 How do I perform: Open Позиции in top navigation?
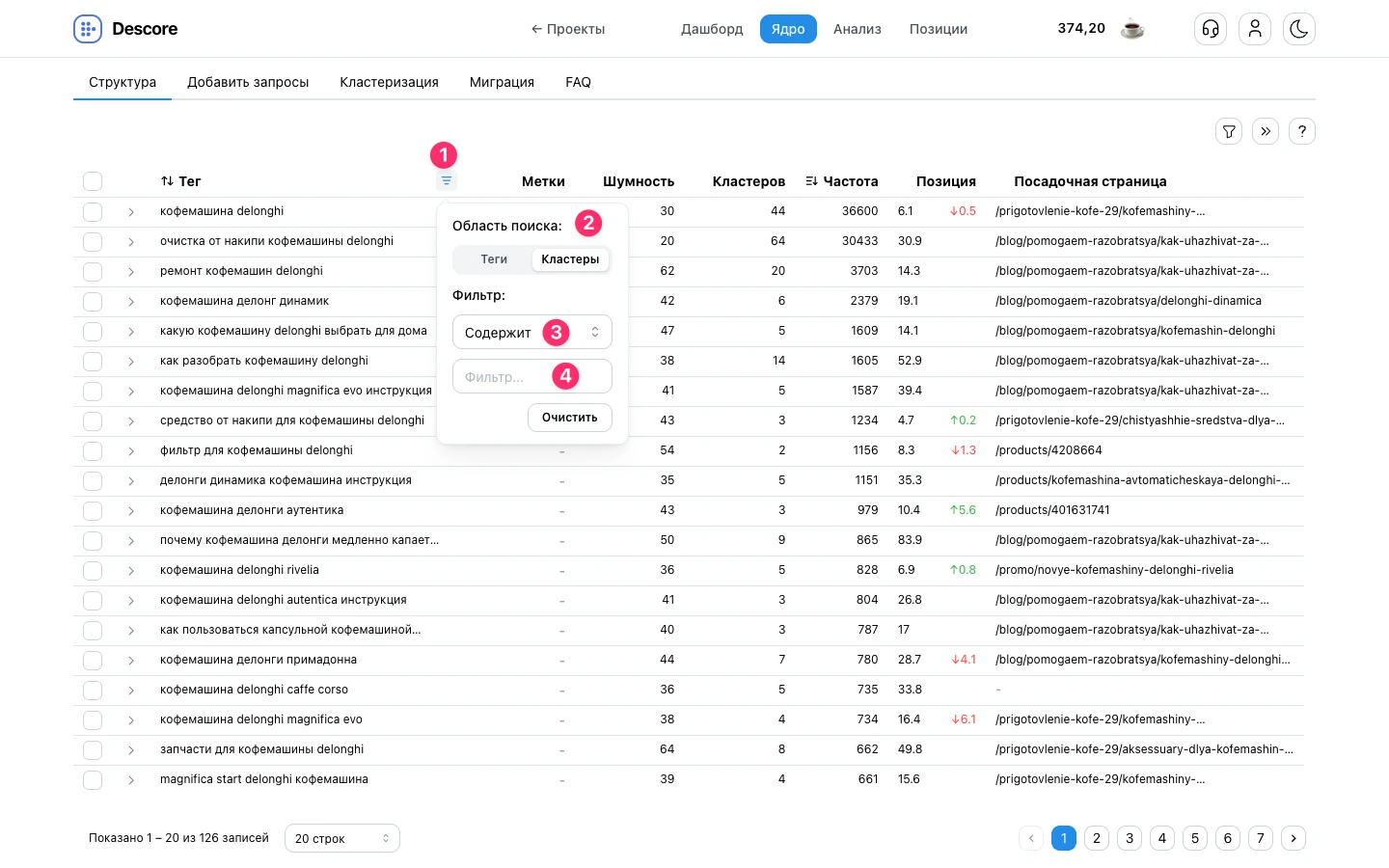(x=939, y=29)
